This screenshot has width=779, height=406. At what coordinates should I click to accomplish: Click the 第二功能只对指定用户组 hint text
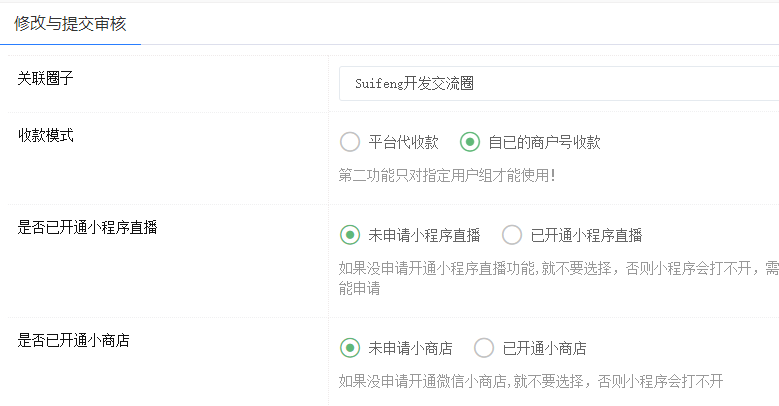coord(447,175)
